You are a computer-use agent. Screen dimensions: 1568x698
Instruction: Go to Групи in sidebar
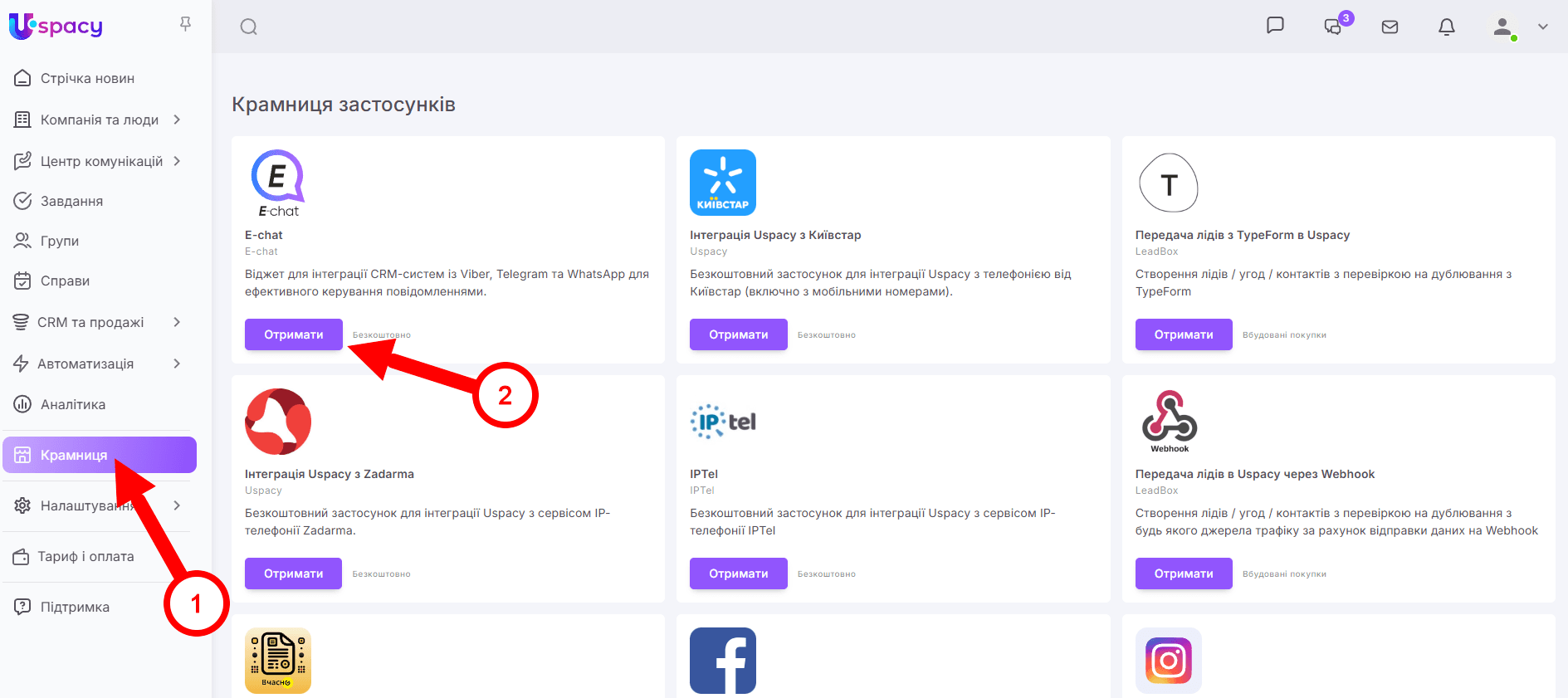click(x=60, y=241)
